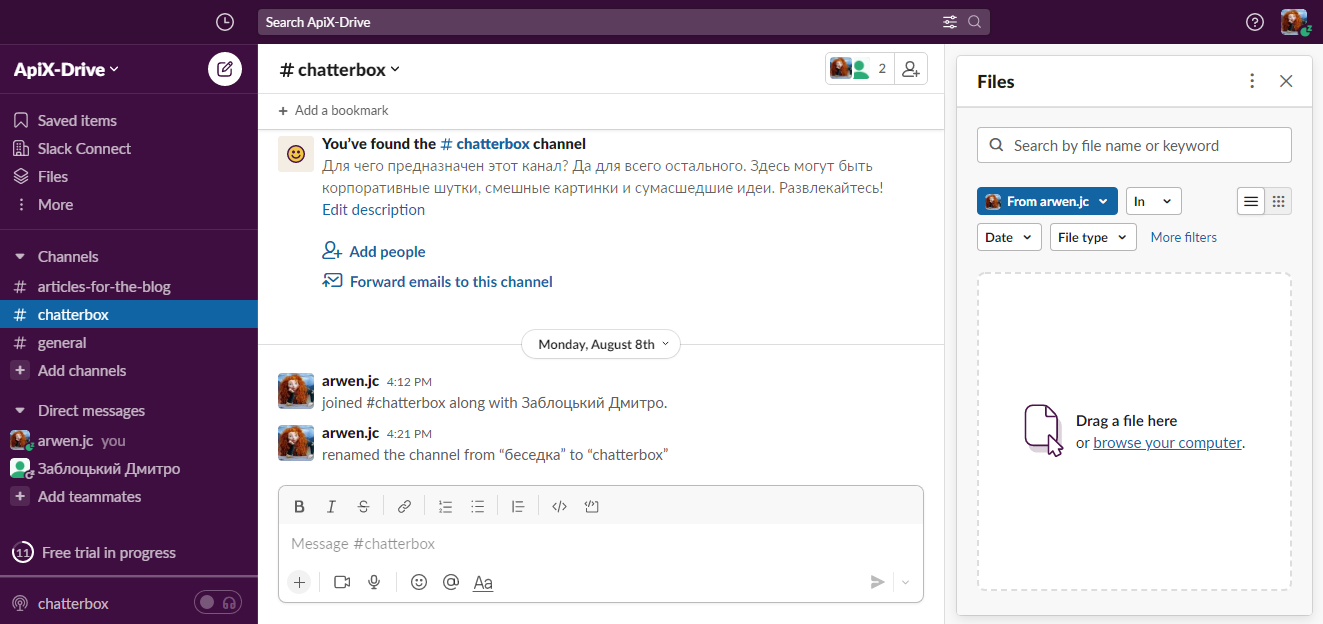Open the ApiX-Drive workspace menu
This screenshot has height=624, width=1323.
66,69
